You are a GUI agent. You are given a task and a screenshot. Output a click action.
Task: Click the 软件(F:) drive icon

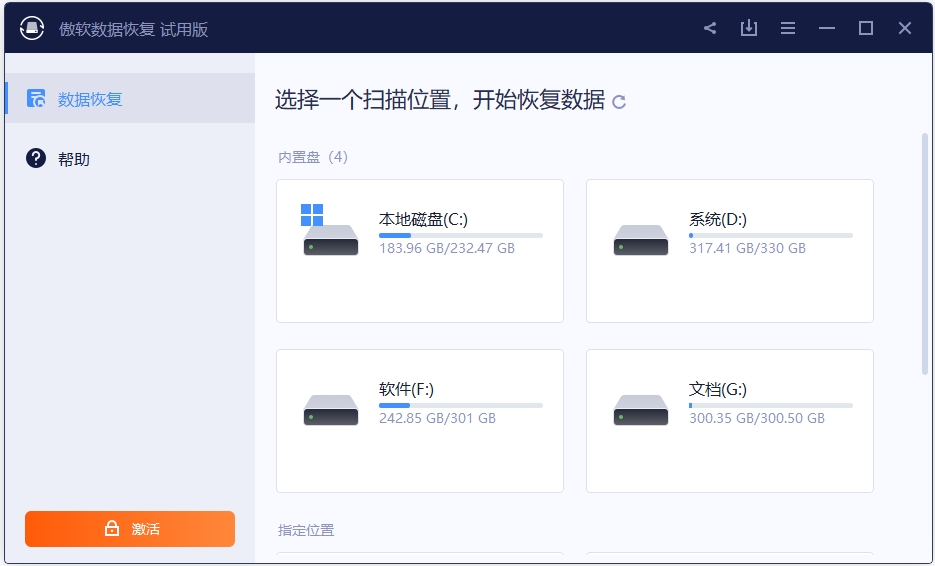(330, 410)
